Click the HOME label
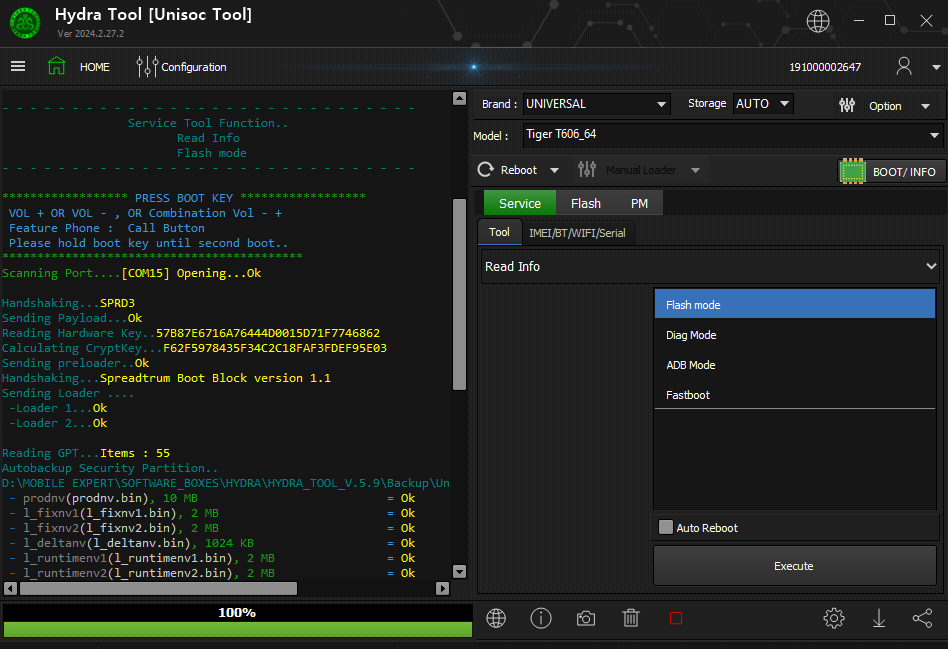This screenshot has width=948, height=649. [95, 67]
